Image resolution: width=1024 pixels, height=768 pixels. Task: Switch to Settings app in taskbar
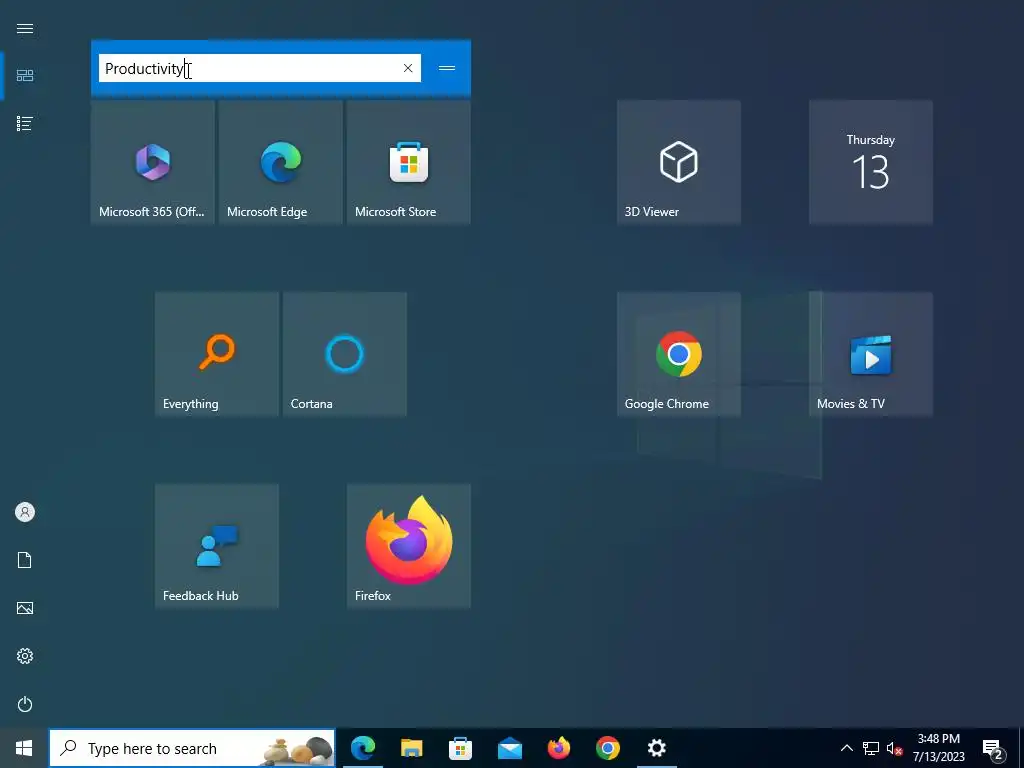(x=656, y=748)
